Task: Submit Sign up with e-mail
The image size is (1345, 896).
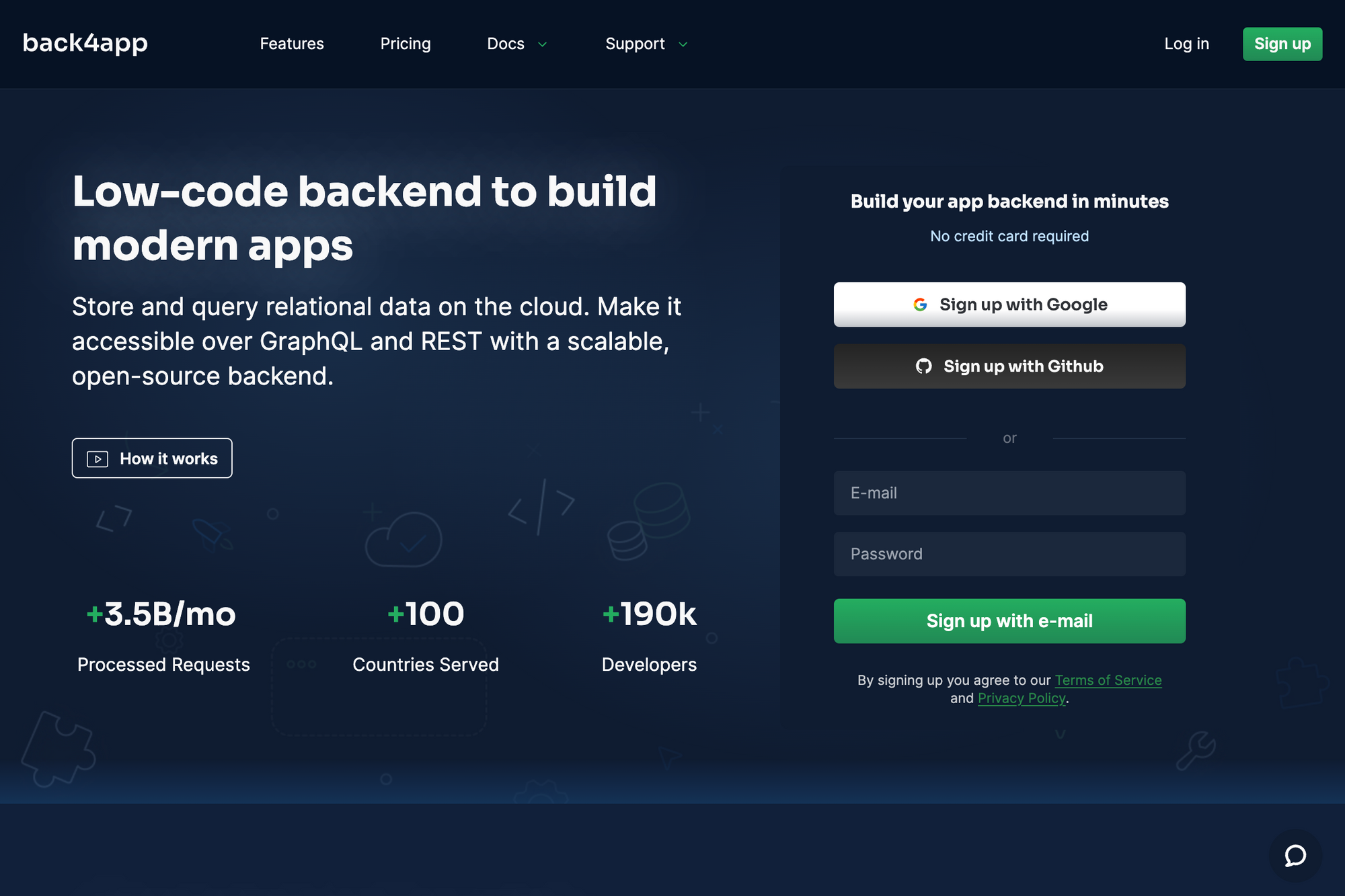Action: 1009,620
